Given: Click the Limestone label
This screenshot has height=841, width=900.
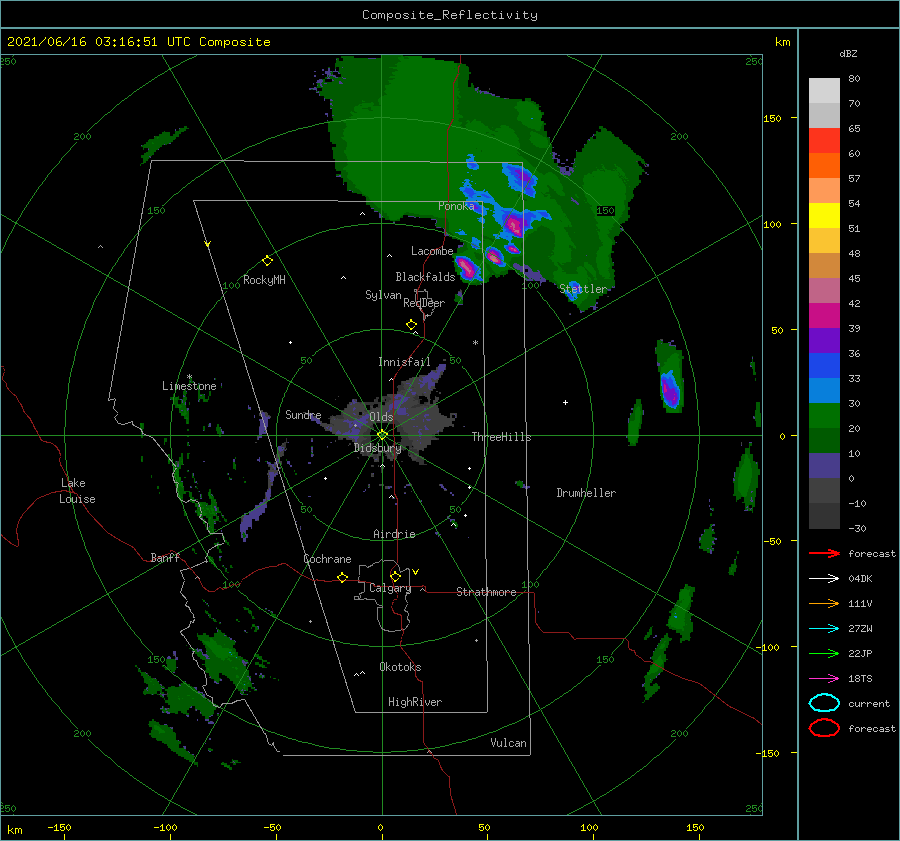Looking at the screenshot, I should (x=189, y=386).
